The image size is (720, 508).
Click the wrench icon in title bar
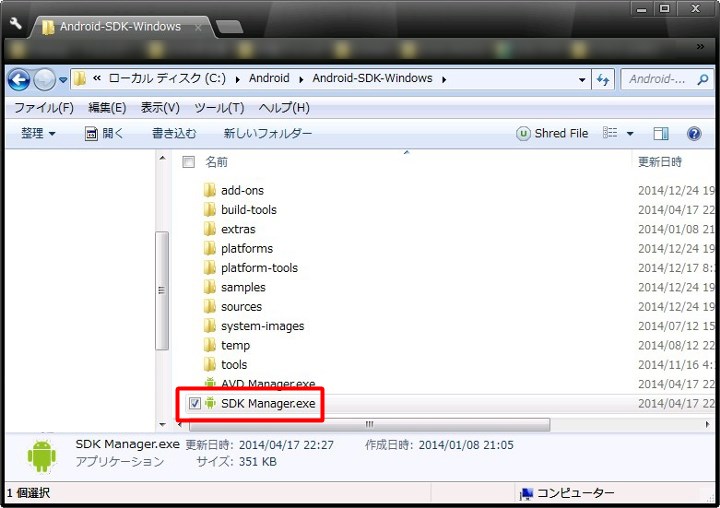16,23
